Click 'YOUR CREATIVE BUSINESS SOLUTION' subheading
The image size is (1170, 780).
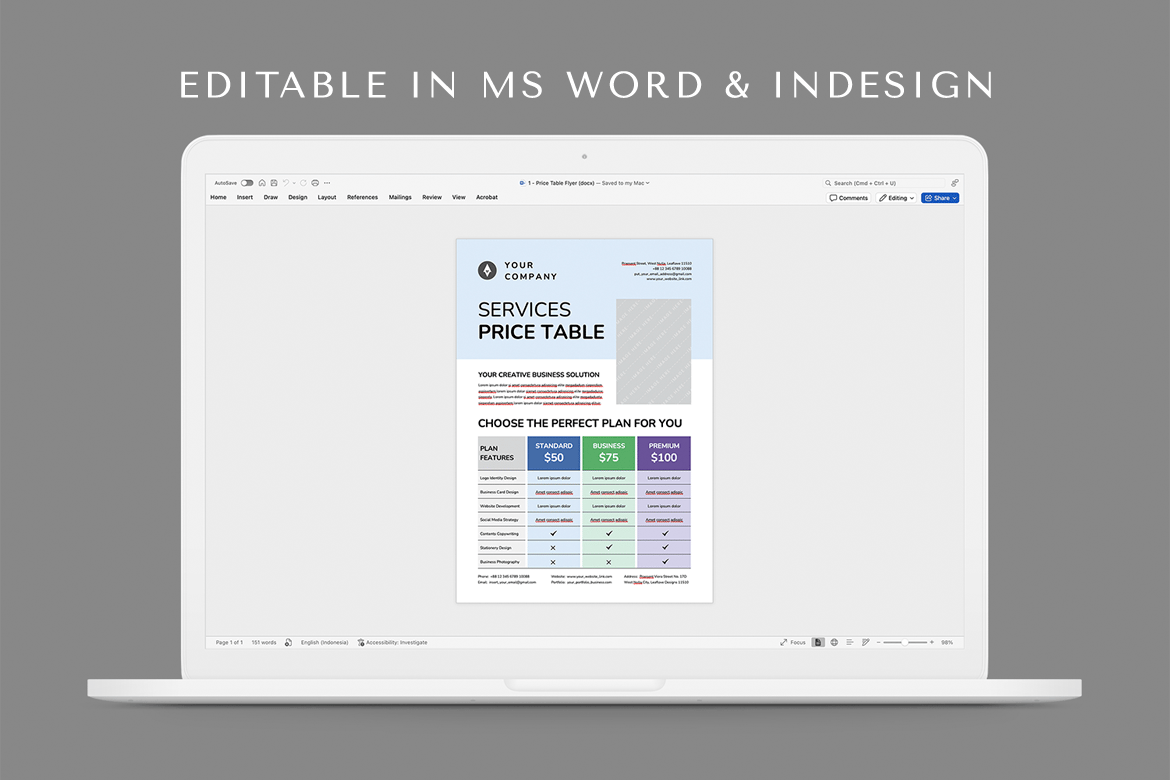click(x=539, y=375)
